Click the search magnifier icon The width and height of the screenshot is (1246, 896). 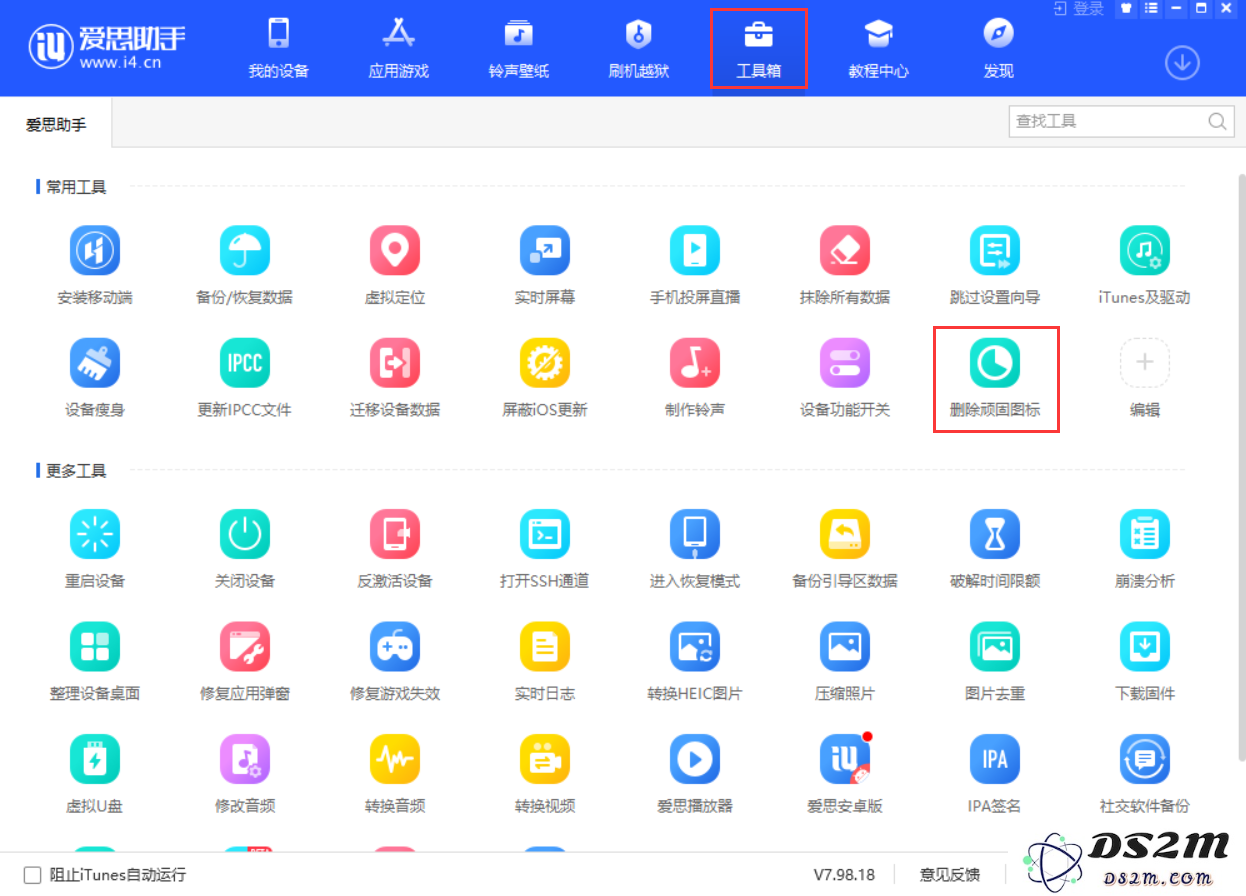point(1217,121)
